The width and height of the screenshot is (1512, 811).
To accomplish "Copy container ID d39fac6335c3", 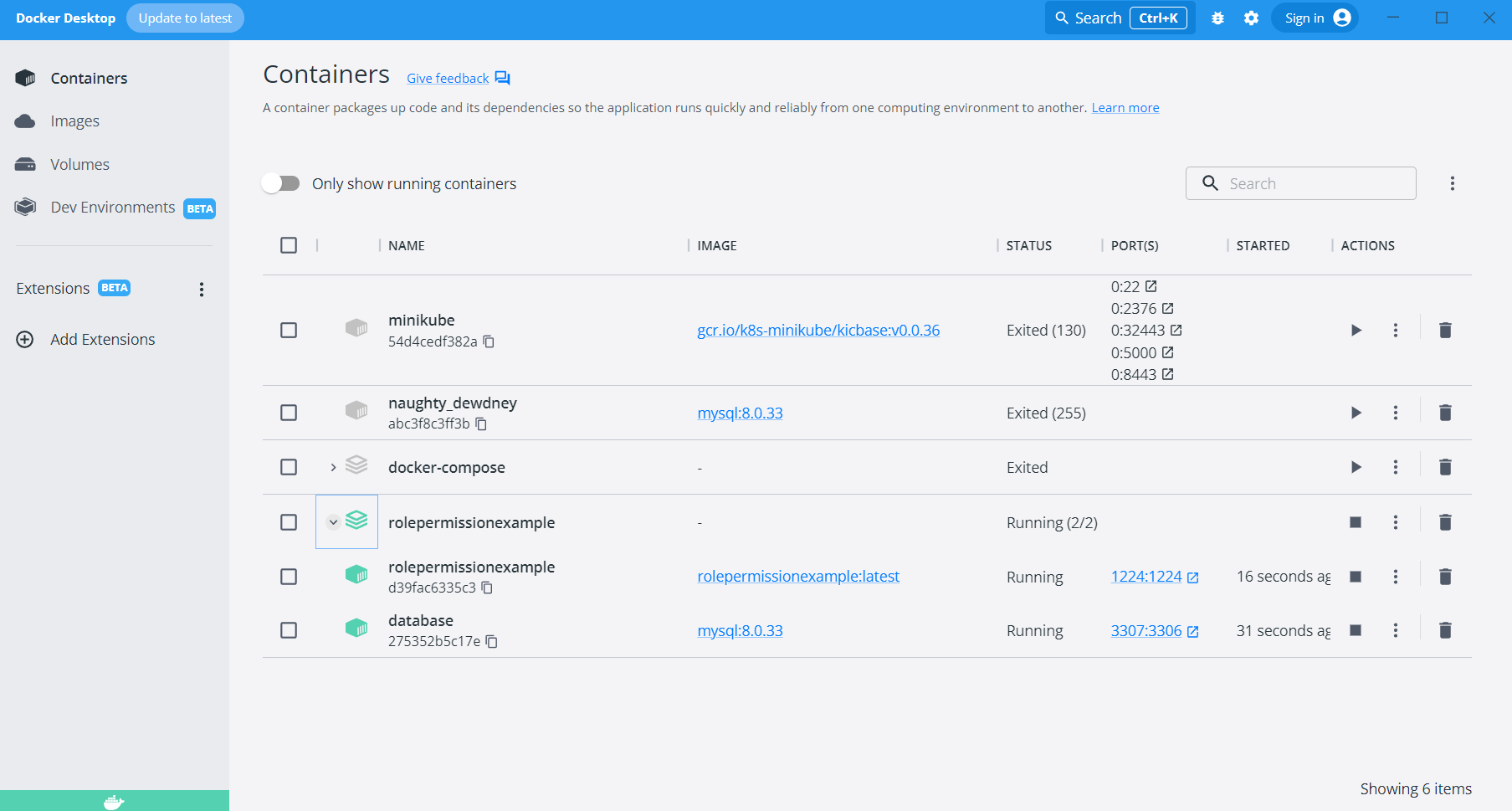I will (x=487, y=588).
